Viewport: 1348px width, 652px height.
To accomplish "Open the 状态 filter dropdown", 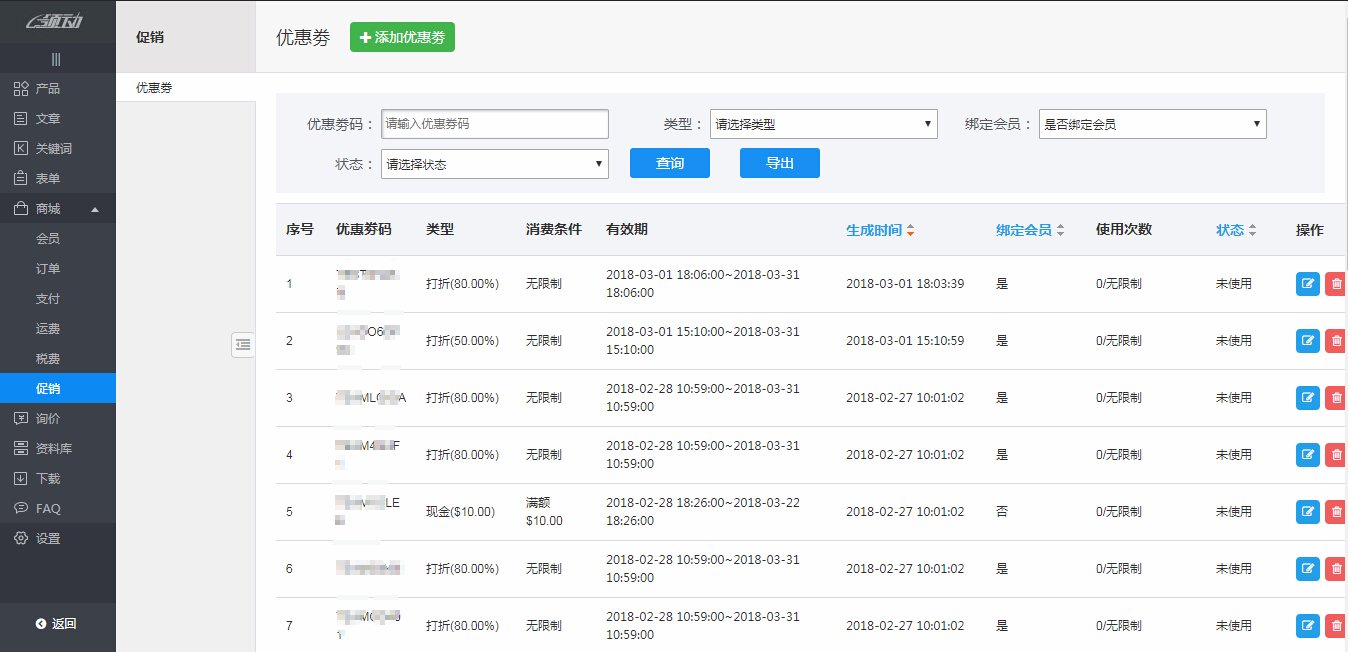I will [494, 163].
